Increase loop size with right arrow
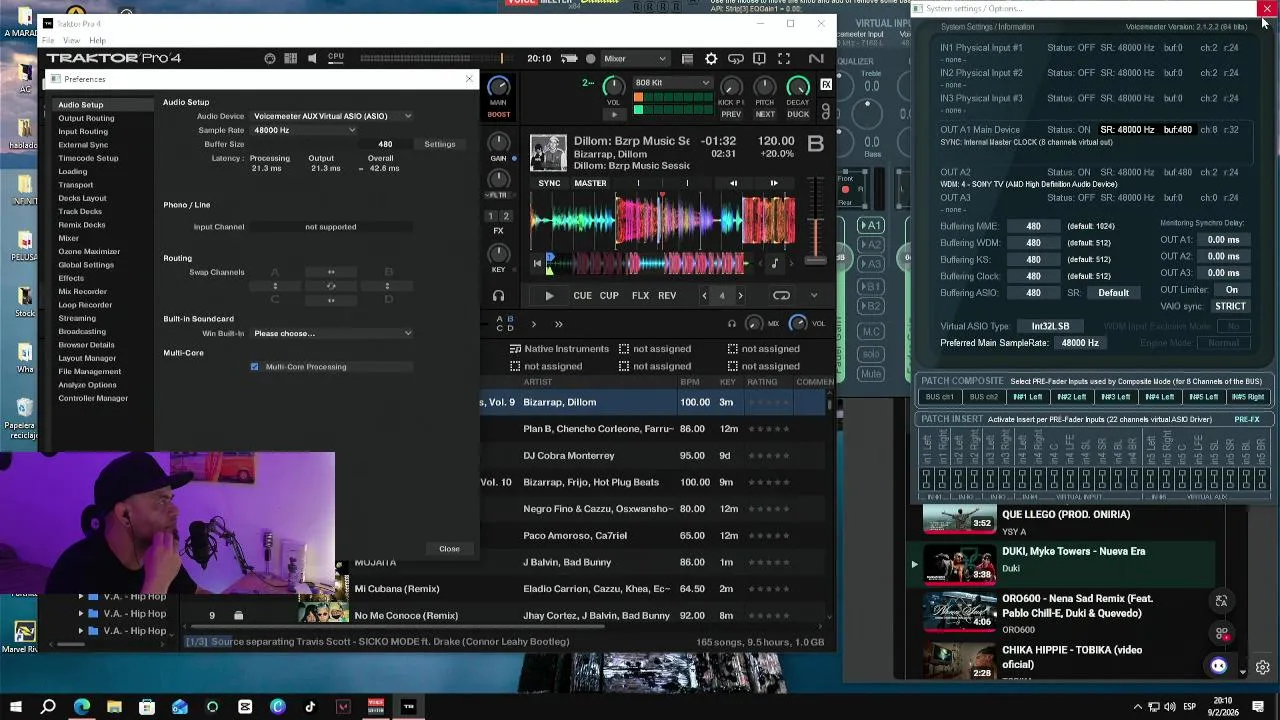 [x=740, y=296]
